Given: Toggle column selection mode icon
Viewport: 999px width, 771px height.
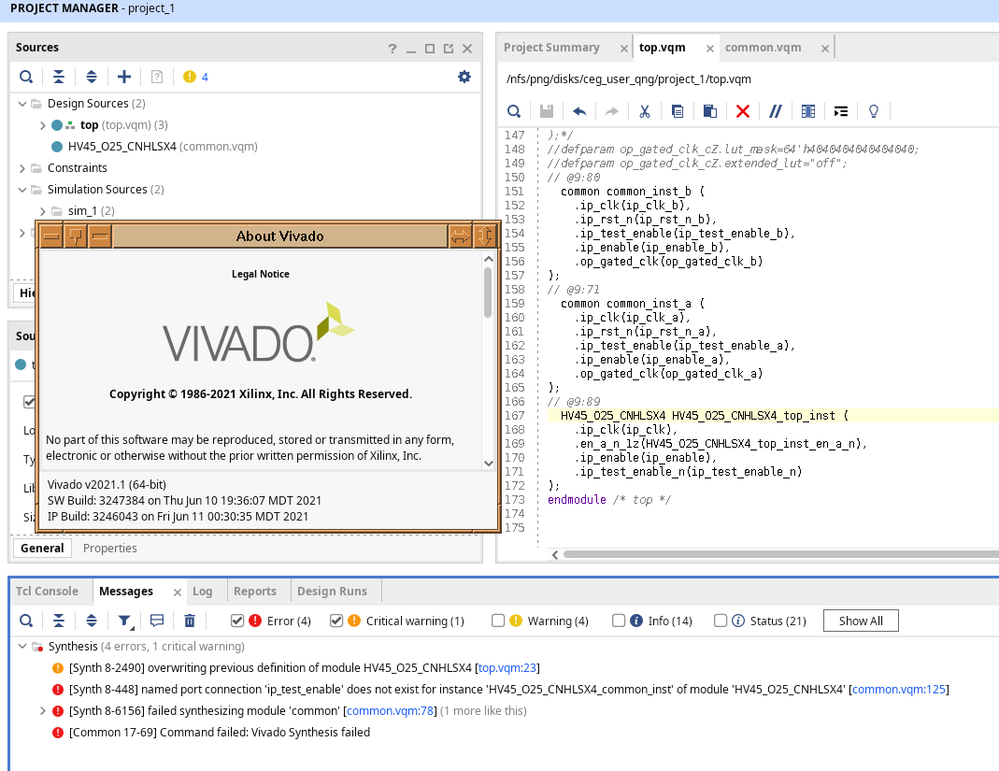Looking at the screenshot, I should click(808, 112).
